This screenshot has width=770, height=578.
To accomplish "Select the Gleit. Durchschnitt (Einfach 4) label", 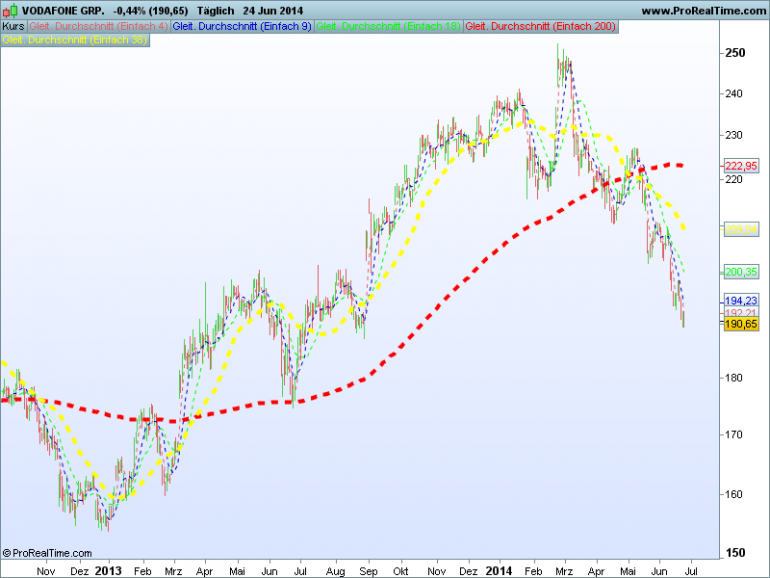I will (99, 27).
